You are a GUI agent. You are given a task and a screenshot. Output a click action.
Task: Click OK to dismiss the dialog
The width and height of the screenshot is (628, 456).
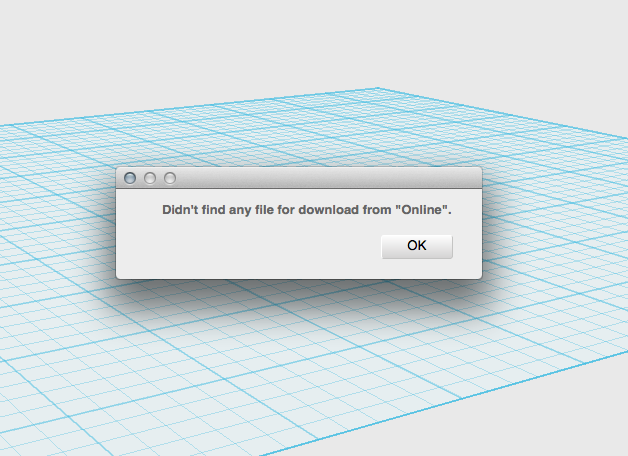click(x=417, y=246)
